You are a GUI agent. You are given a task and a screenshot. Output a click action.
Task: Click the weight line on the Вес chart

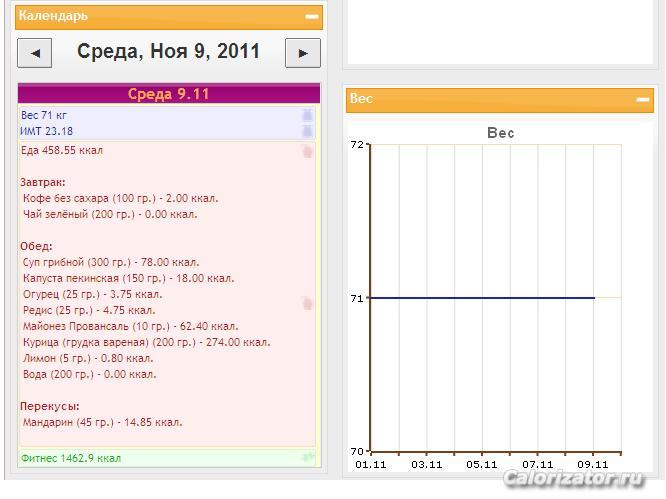(480, 297)
